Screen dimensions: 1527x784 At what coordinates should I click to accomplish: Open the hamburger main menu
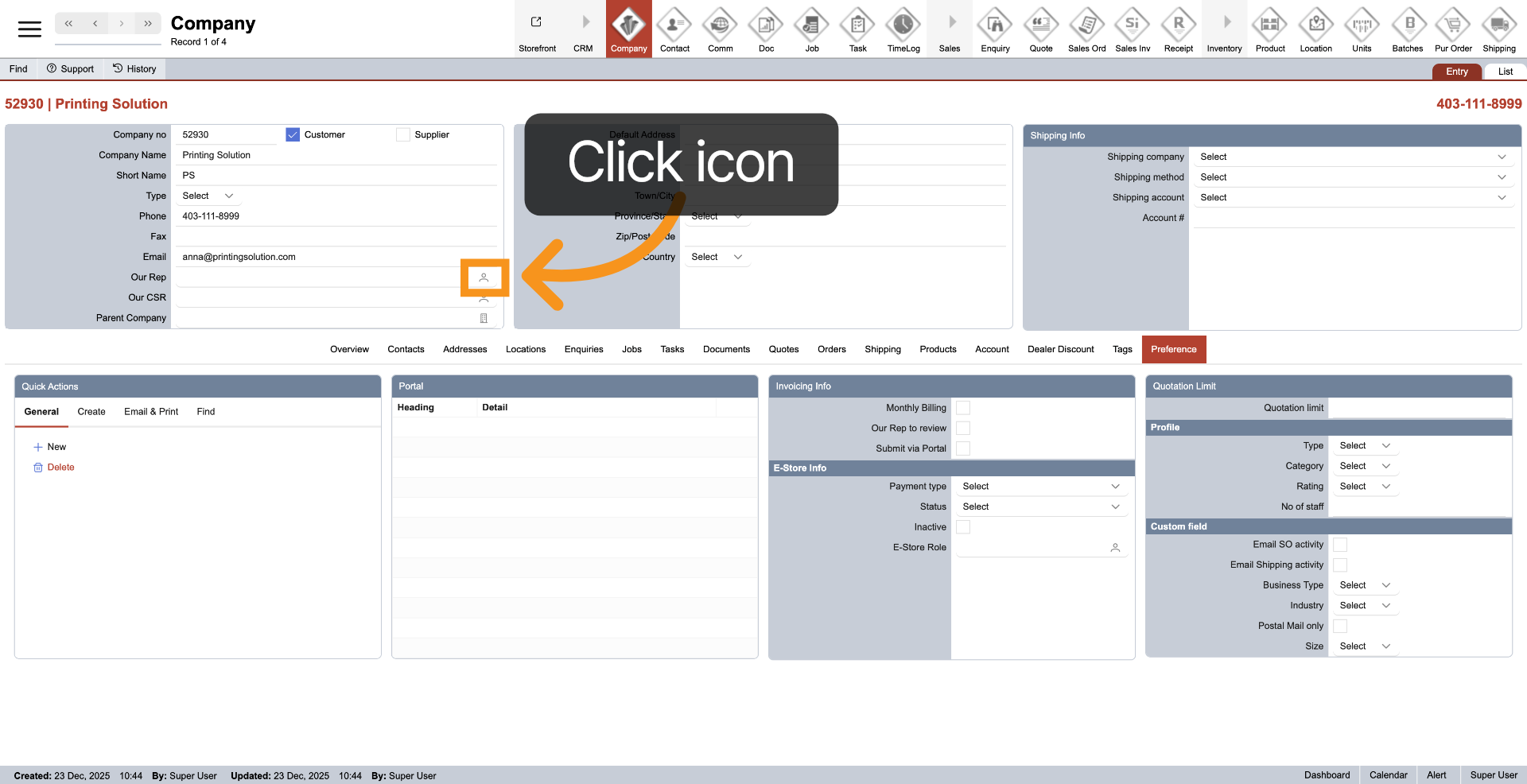tap(29, 29)
